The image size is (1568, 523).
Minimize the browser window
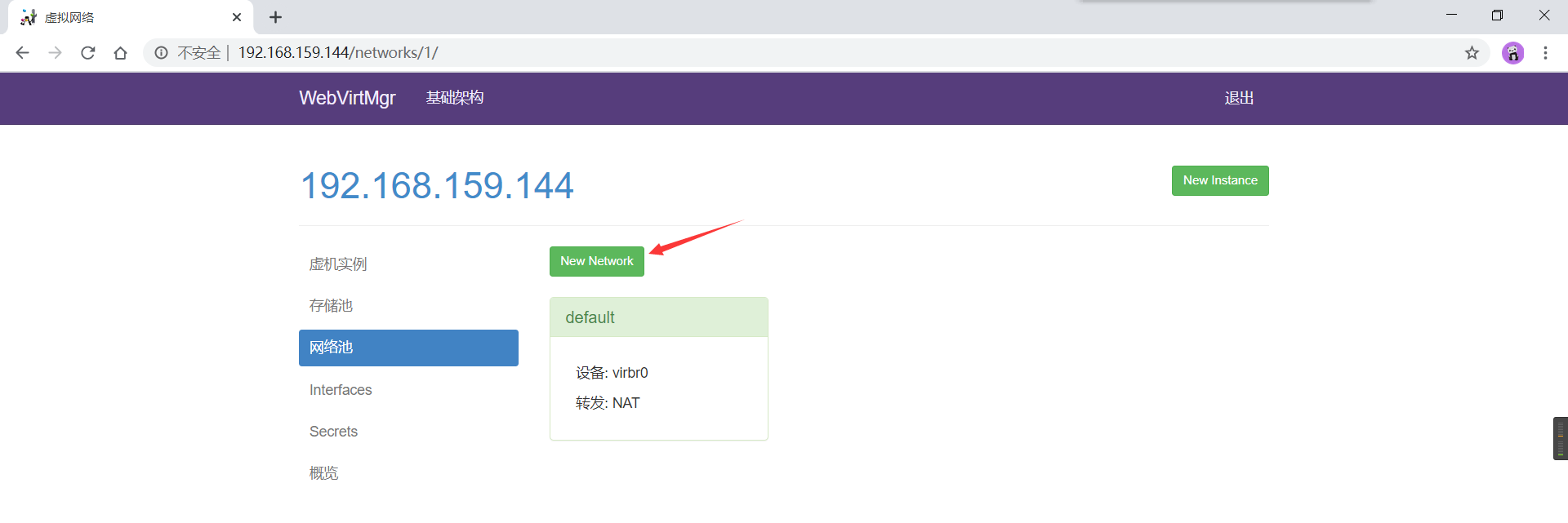pos(1451,15)
